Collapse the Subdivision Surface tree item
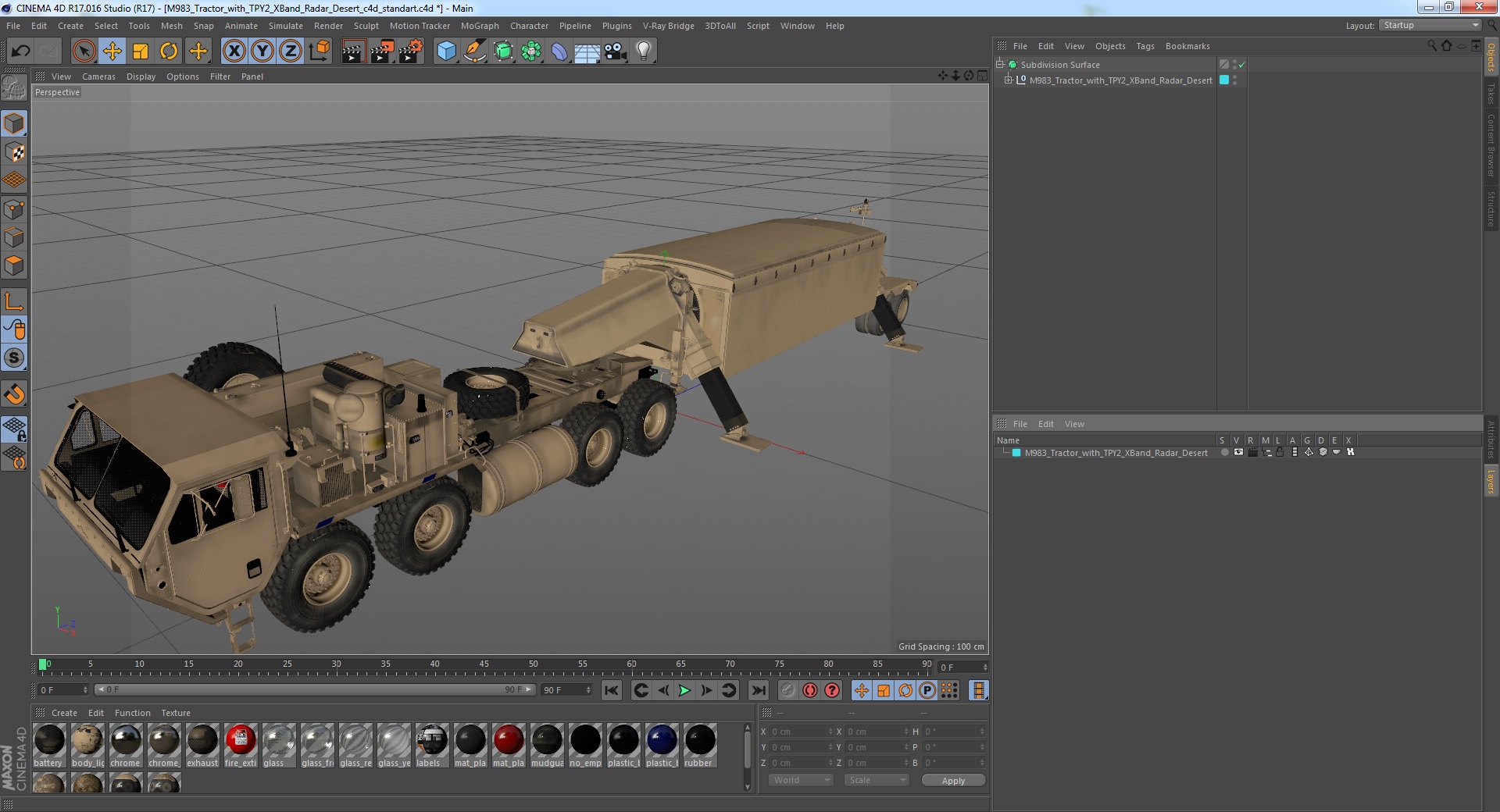1500x812 pixels. 999,64
